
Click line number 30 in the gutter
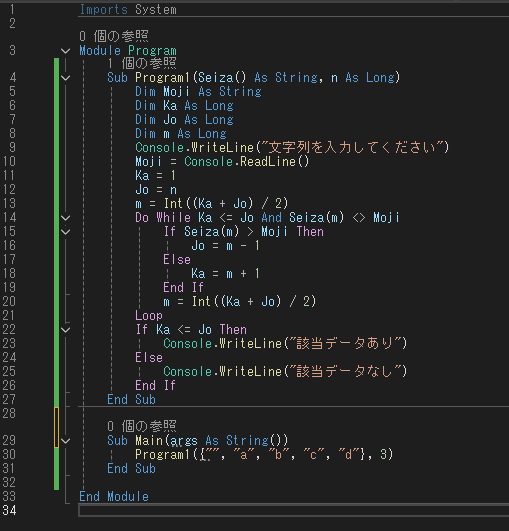point(9,454)
